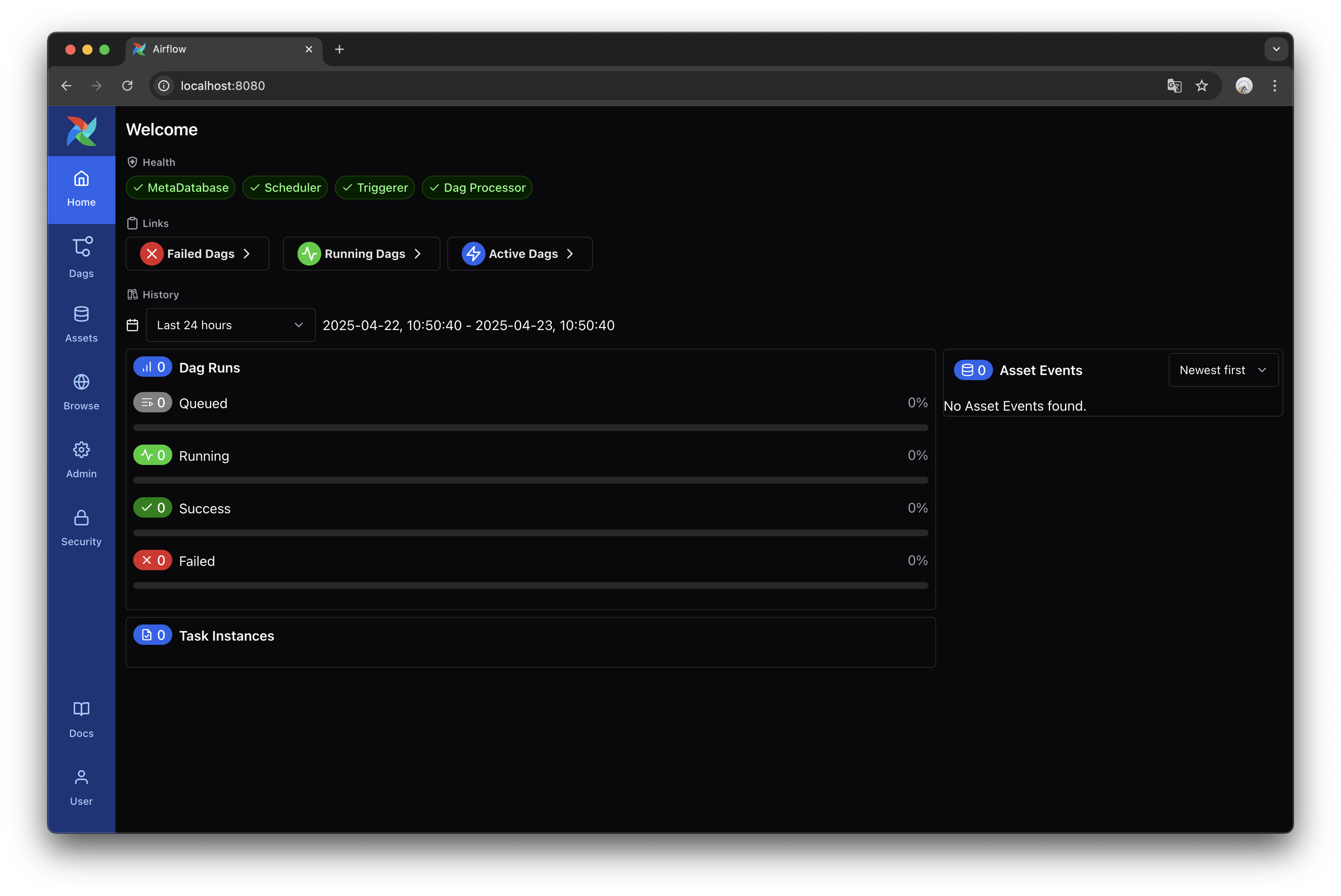The height and width of the screenshot is (896, 1341).
Task: Click the Running count badge
Action: point(153,456)
